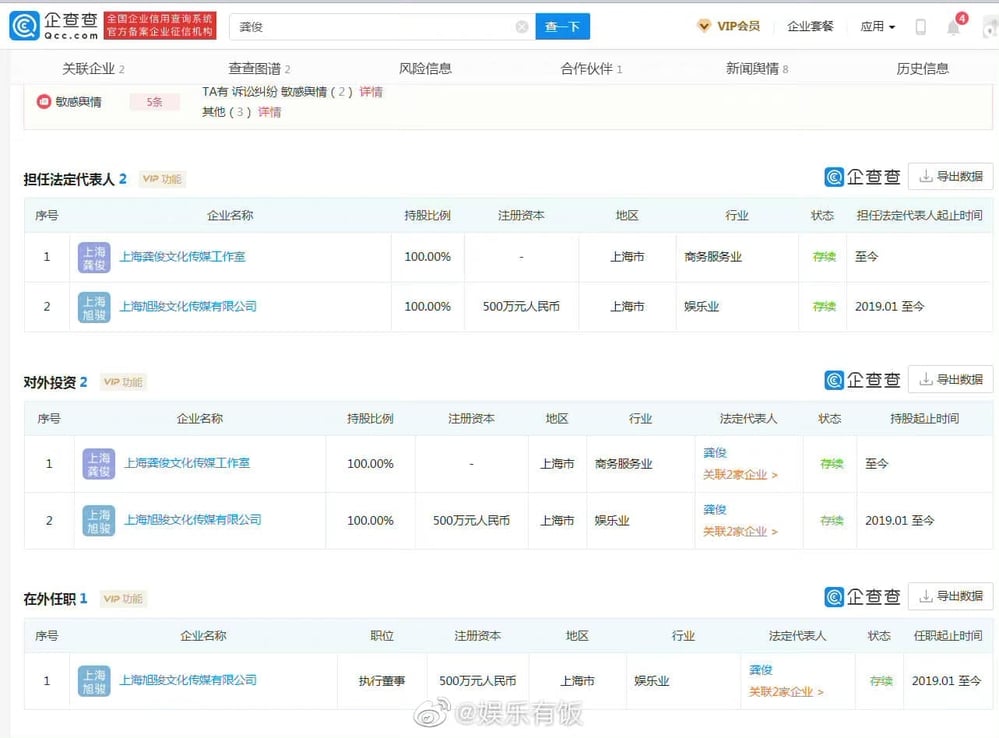
Task: Click 龚俊 legal representative in 在外任职 table
Action: 761,670
